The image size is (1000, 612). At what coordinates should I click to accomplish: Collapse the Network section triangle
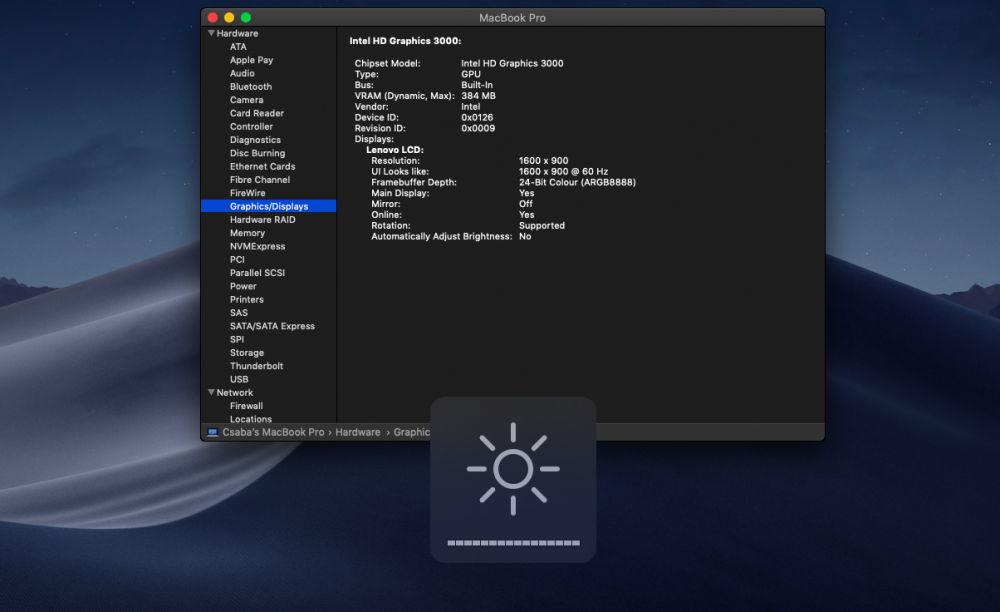(211, 392)
